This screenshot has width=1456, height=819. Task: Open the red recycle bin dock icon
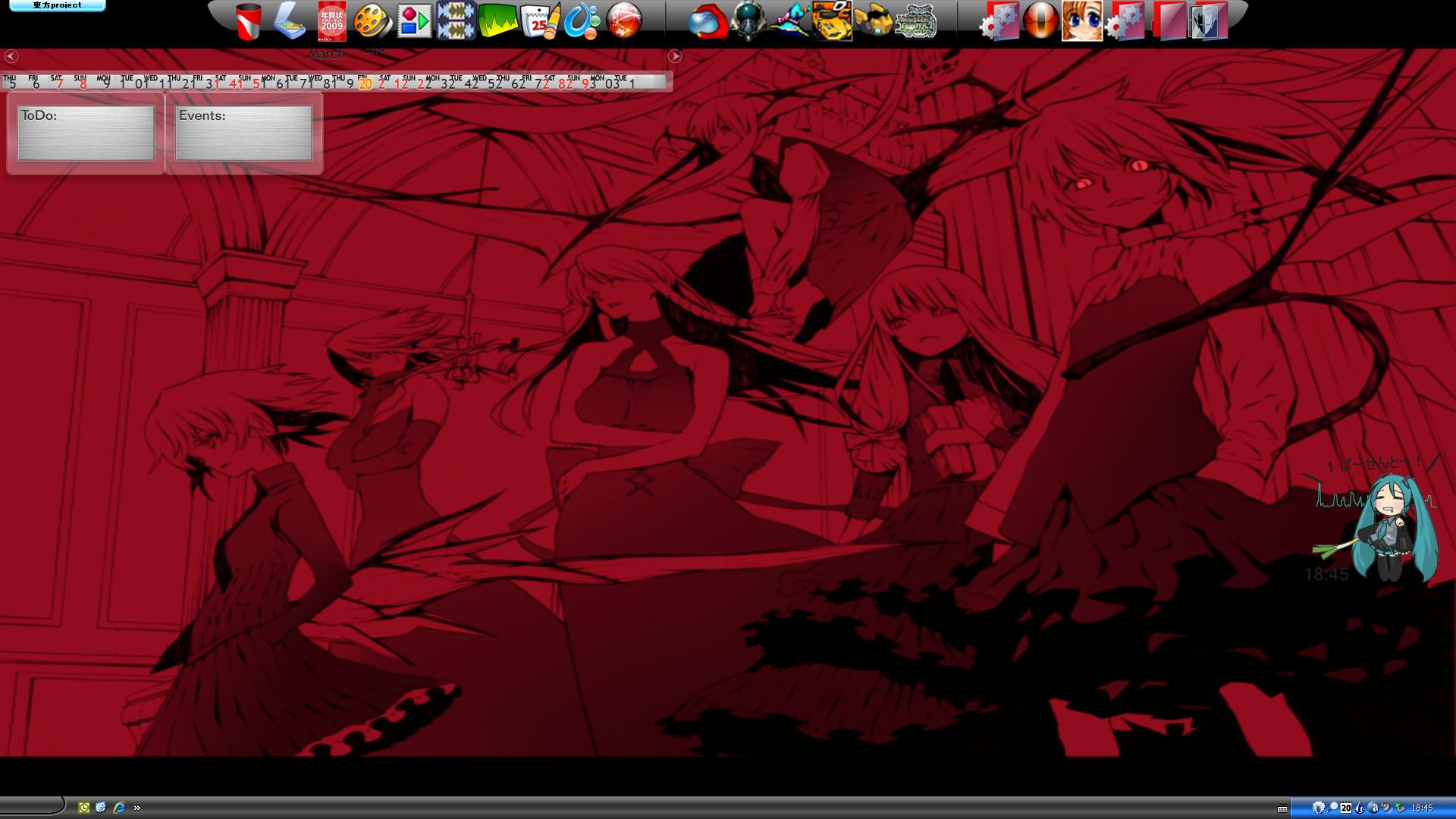coord(248,21)
